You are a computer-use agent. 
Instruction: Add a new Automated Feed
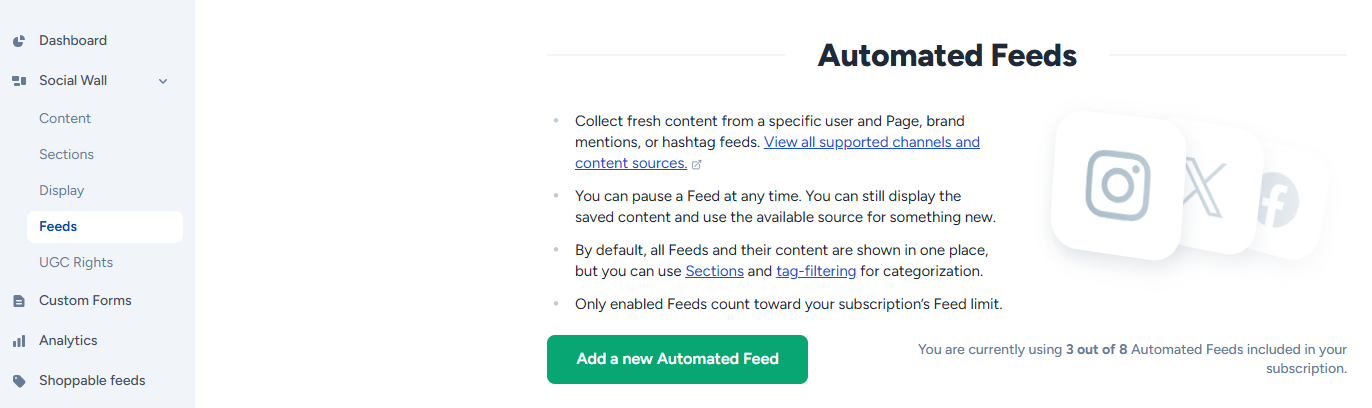tap(677, 359)
